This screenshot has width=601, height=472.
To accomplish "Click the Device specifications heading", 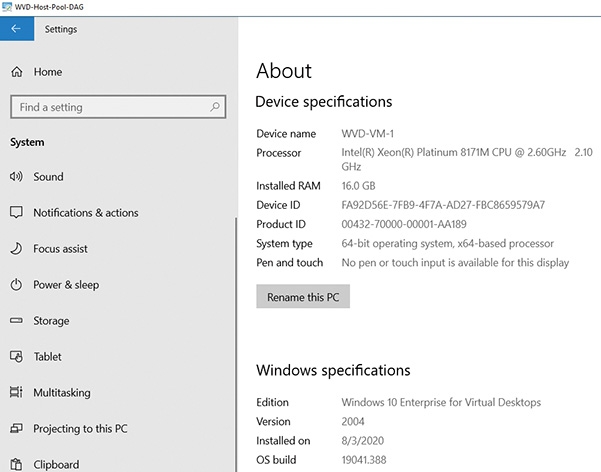I will [323, 102].
